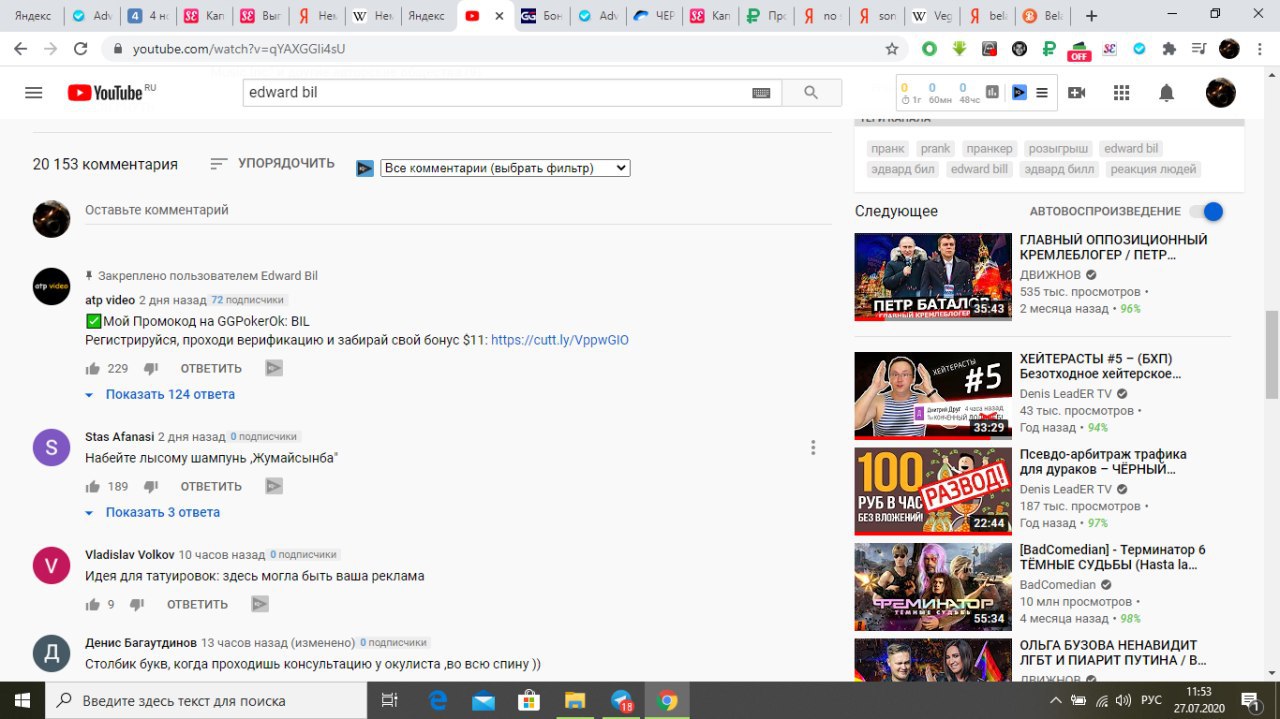The width and height of the screenshot is (1280, 719).
Task: Expand the 124 replies on pinned comment
Action: [160, 394]
